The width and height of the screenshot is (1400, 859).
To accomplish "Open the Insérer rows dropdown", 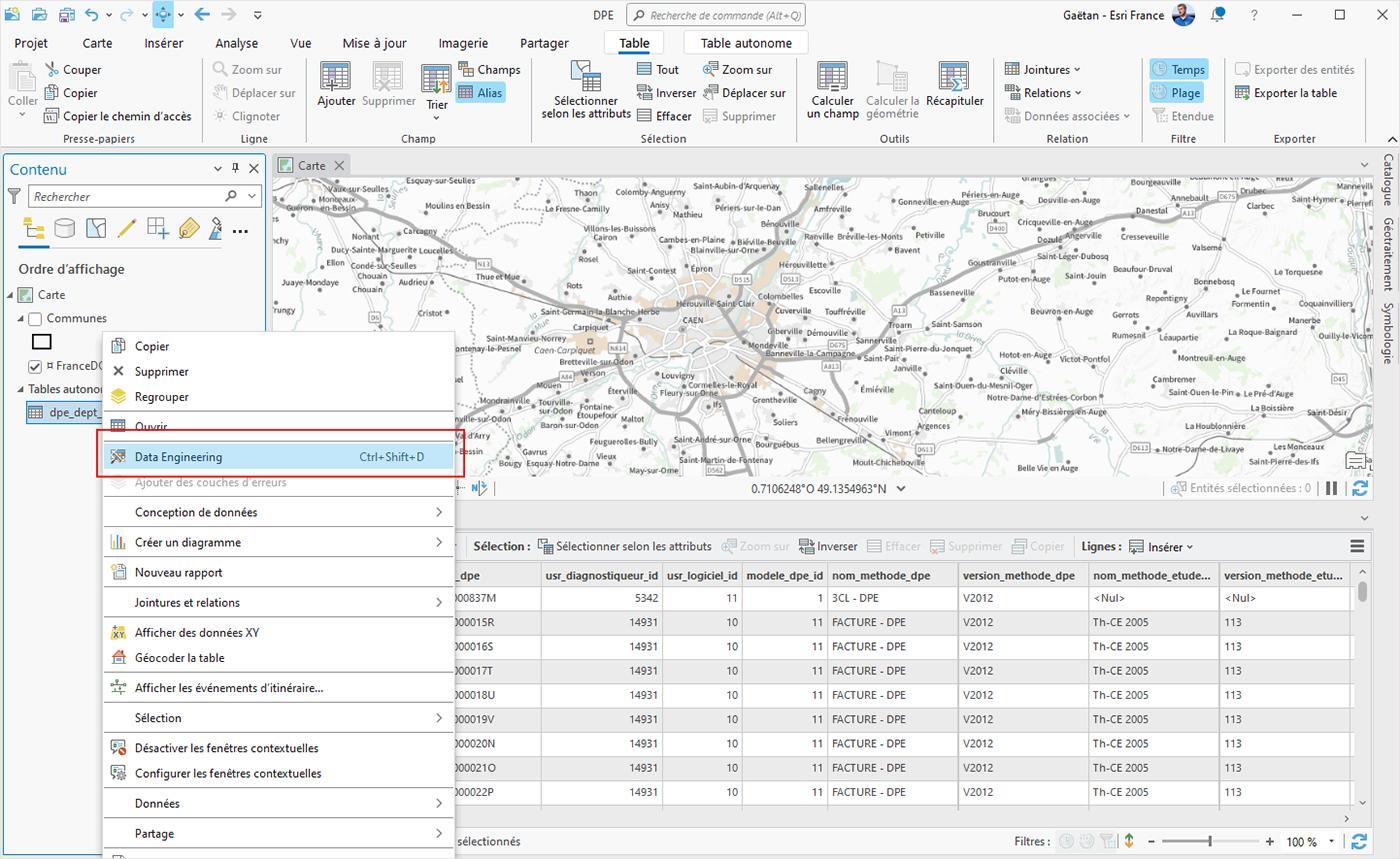I will (x=1161, y=547).
